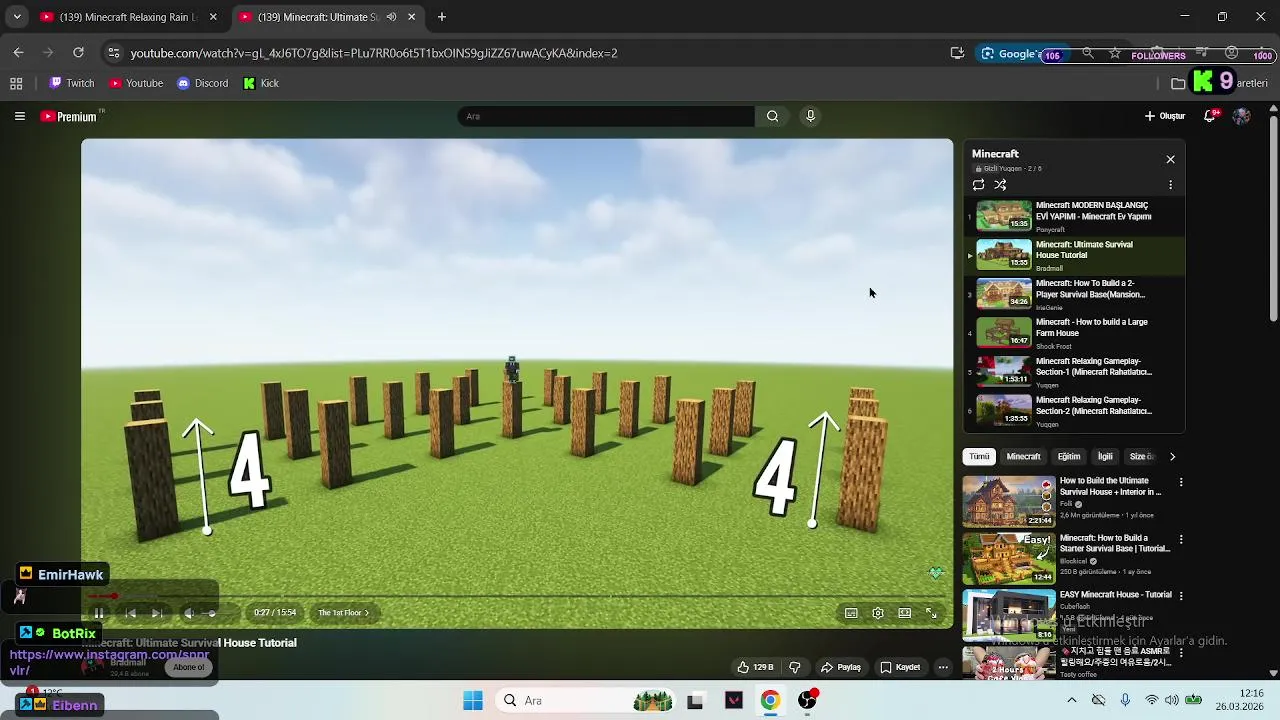Play 'How to build a Large Farm House'
The height and width of the screenshot is (720, 1280).
[x=1075, y=333]
